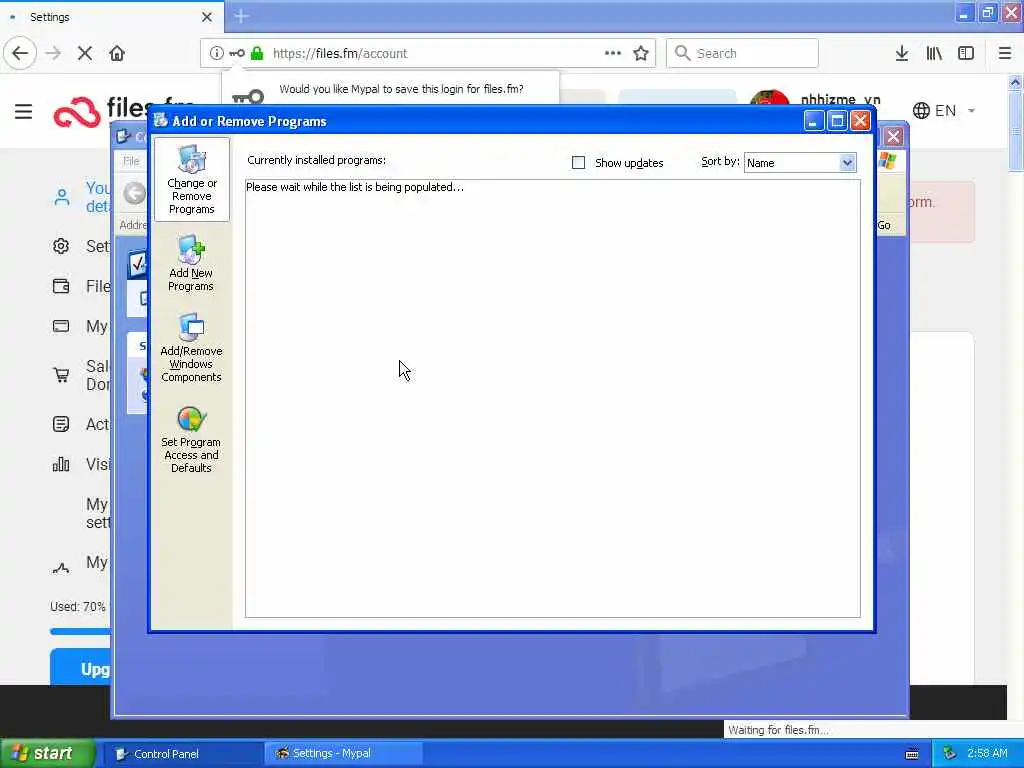Viewport: 1024px width, 768px height.
Task: Enable the Show updates checkbox
Action: (x=579, y=163)
